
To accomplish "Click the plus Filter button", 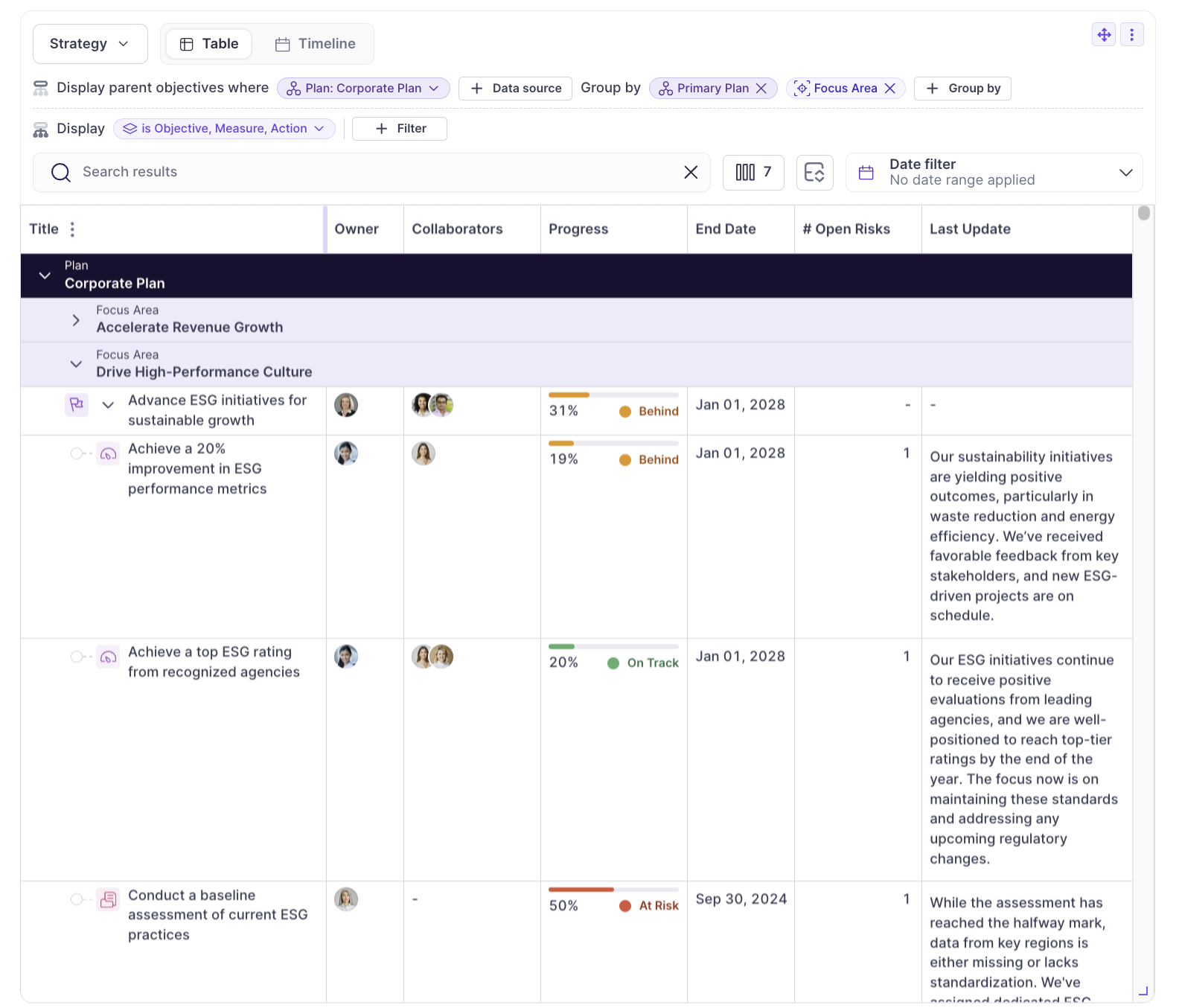I will (400, 129).
